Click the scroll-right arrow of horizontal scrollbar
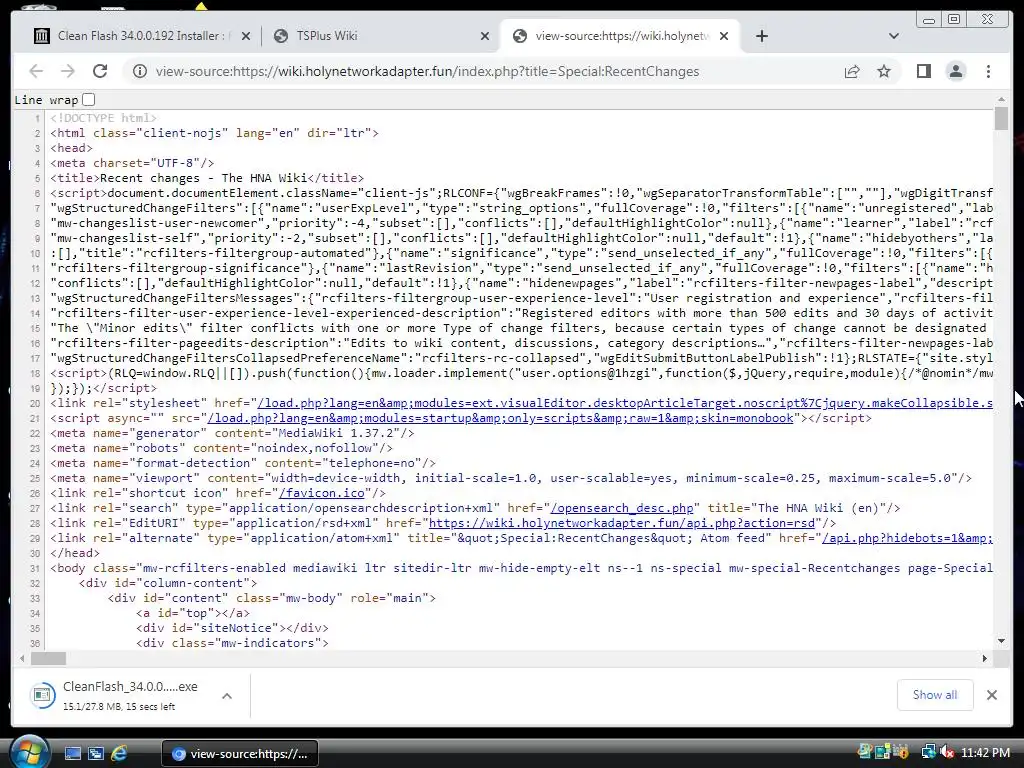Image resolution: width=1024 pixels, height=768 pixels. (x=985, y=658)
